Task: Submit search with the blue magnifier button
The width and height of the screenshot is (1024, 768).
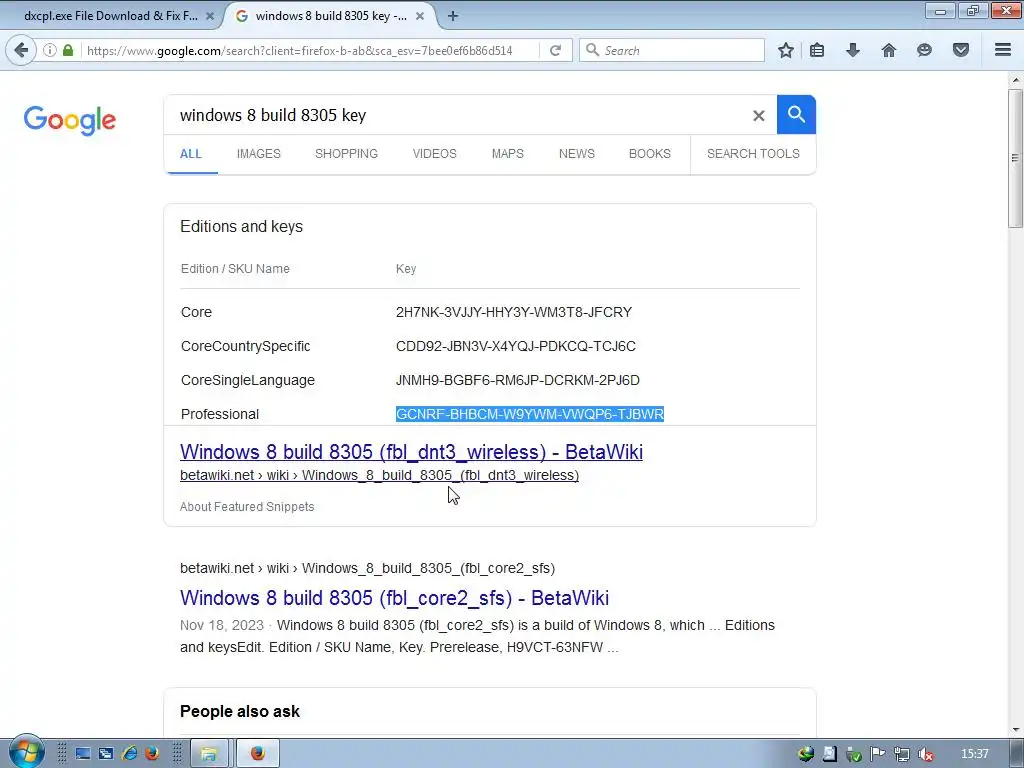Action: tap(796, 114)
